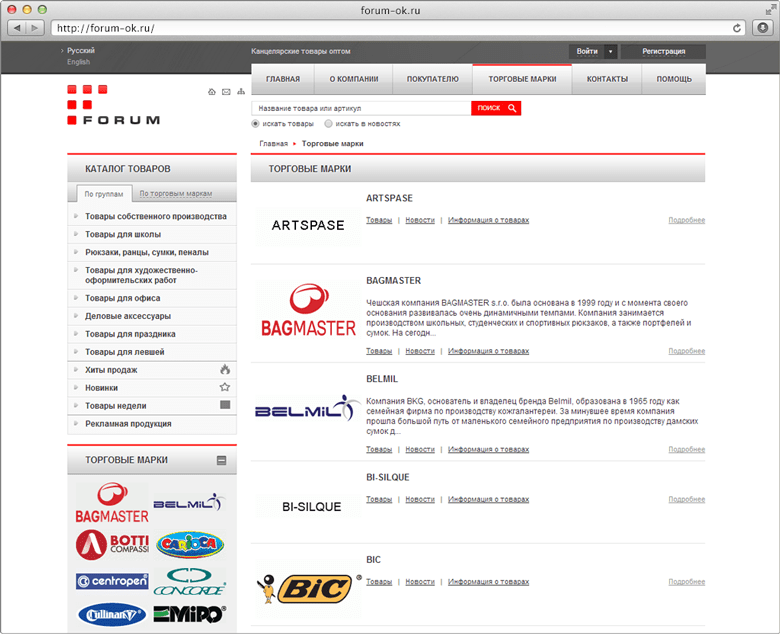Click the Forum logo
The height and width of the screenshot is (634, 780).
113,106
